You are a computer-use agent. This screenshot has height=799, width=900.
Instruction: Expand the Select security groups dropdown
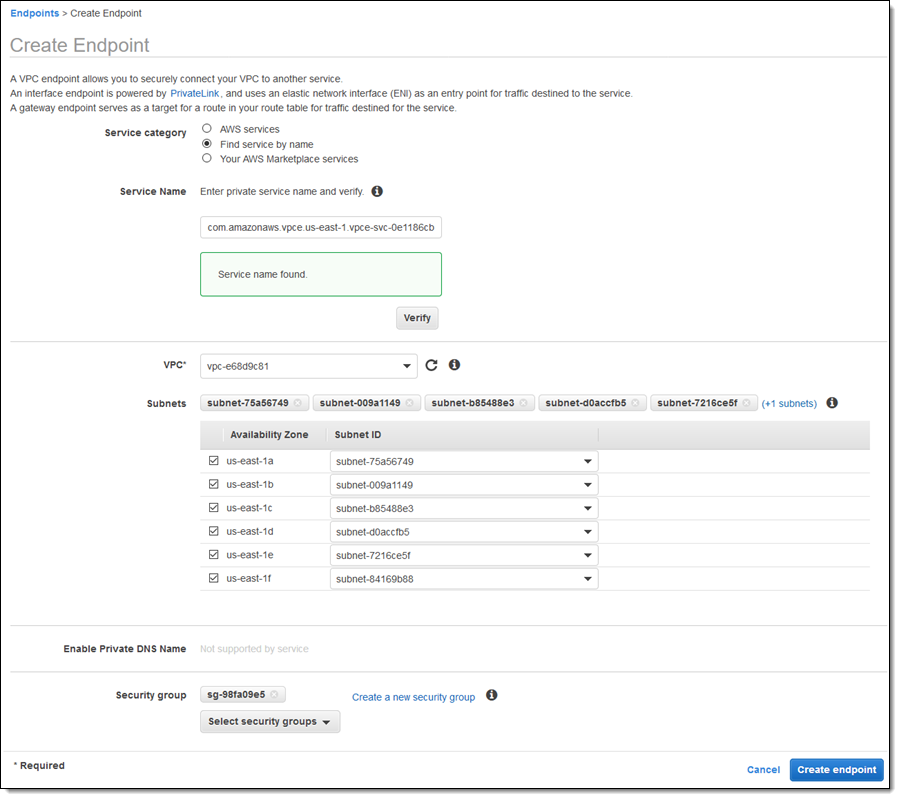(270, 722)
